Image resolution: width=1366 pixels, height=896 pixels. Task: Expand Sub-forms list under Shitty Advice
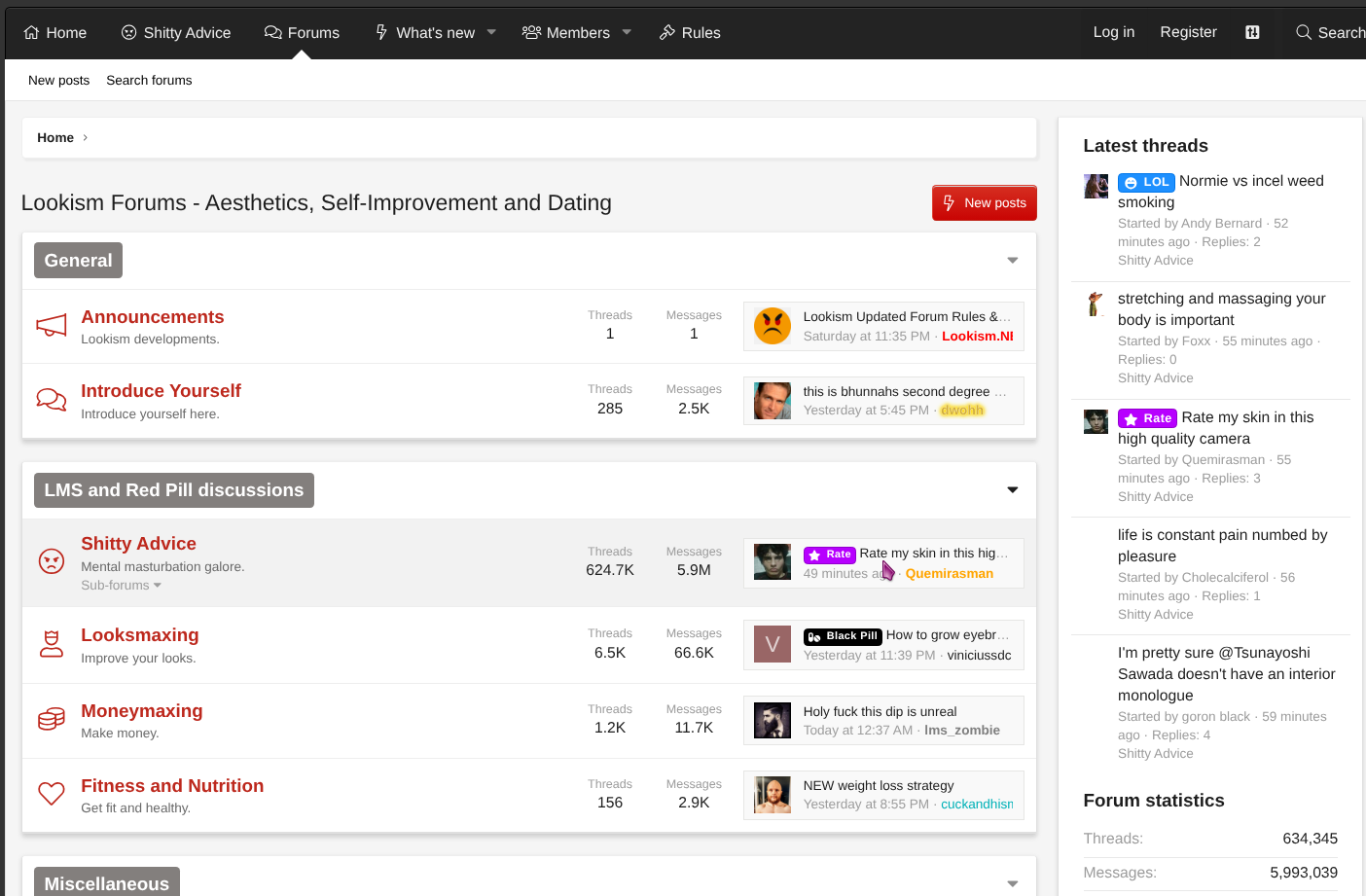click(x=121, y=586)
